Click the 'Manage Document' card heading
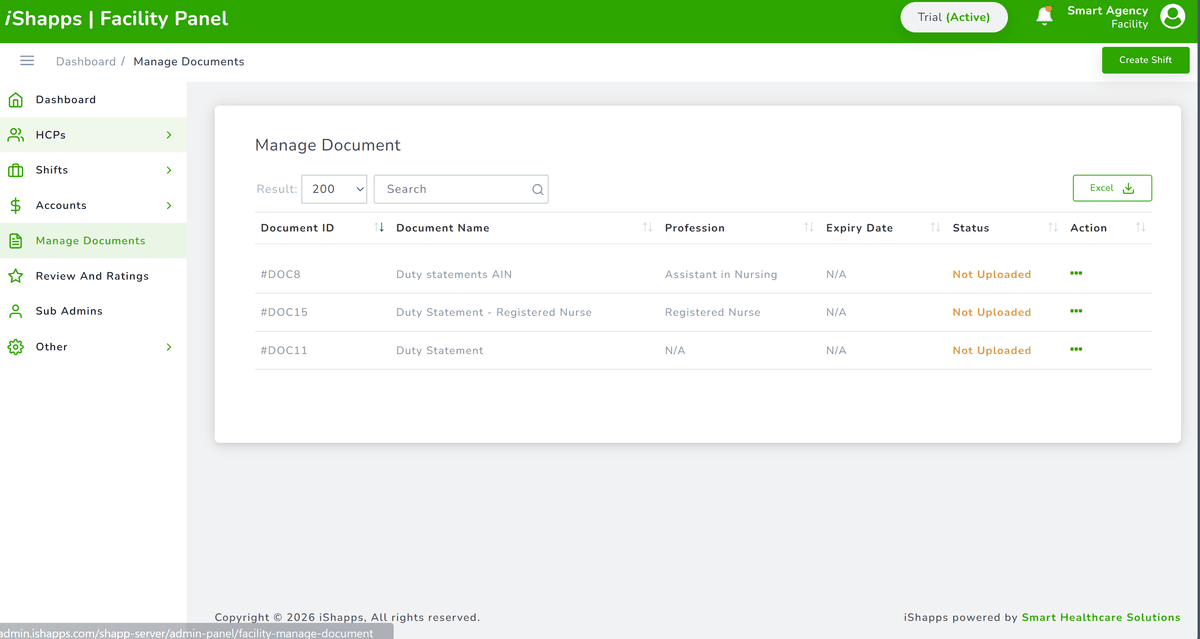Screen dimensions: 1200x639 tap(328, 145)
